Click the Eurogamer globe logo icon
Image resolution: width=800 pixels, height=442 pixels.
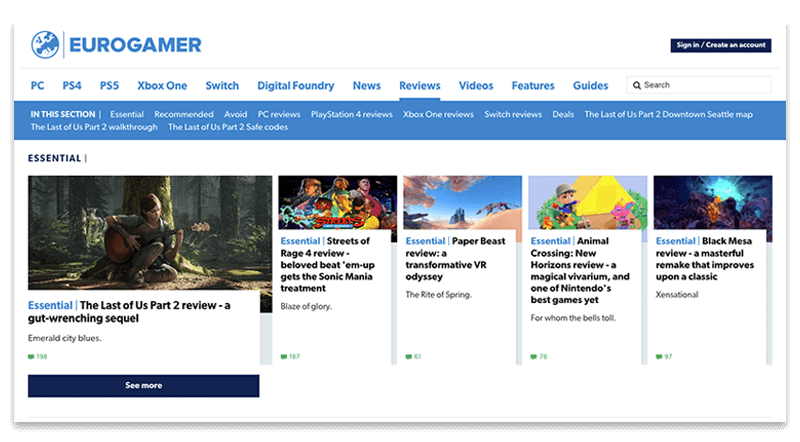click(45, 44)
